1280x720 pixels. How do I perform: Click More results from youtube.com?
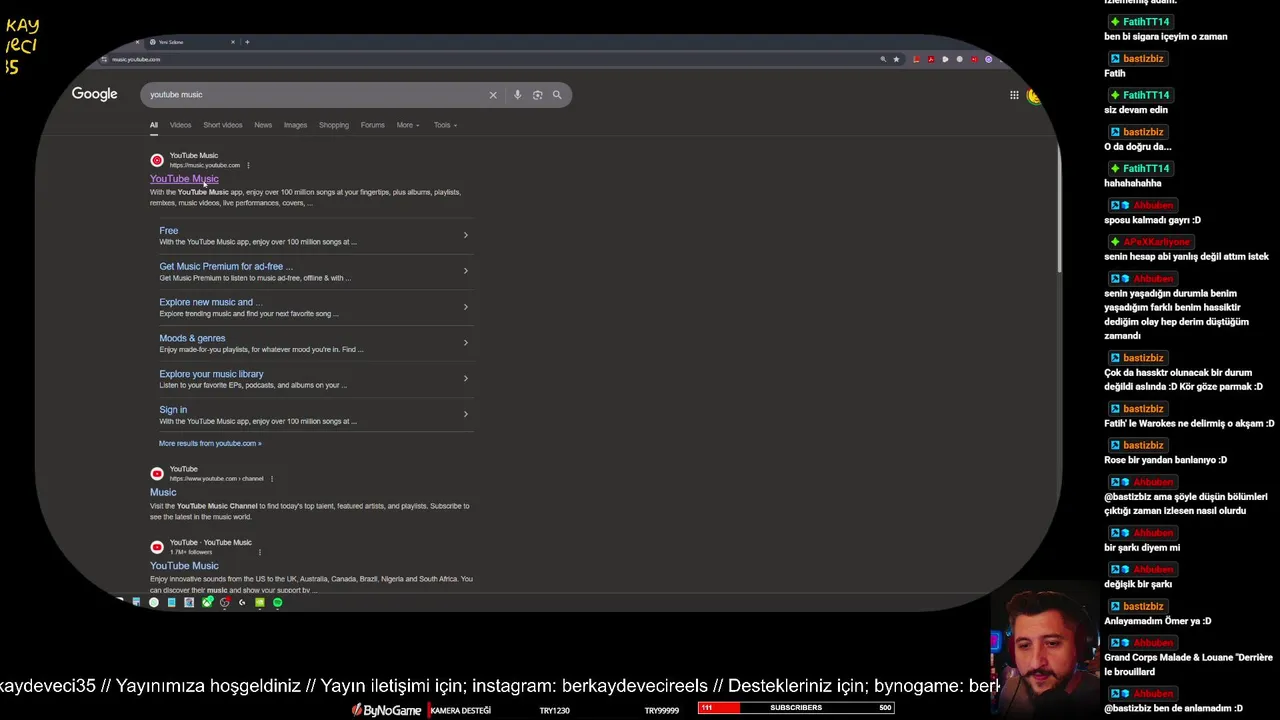point(210,443)
